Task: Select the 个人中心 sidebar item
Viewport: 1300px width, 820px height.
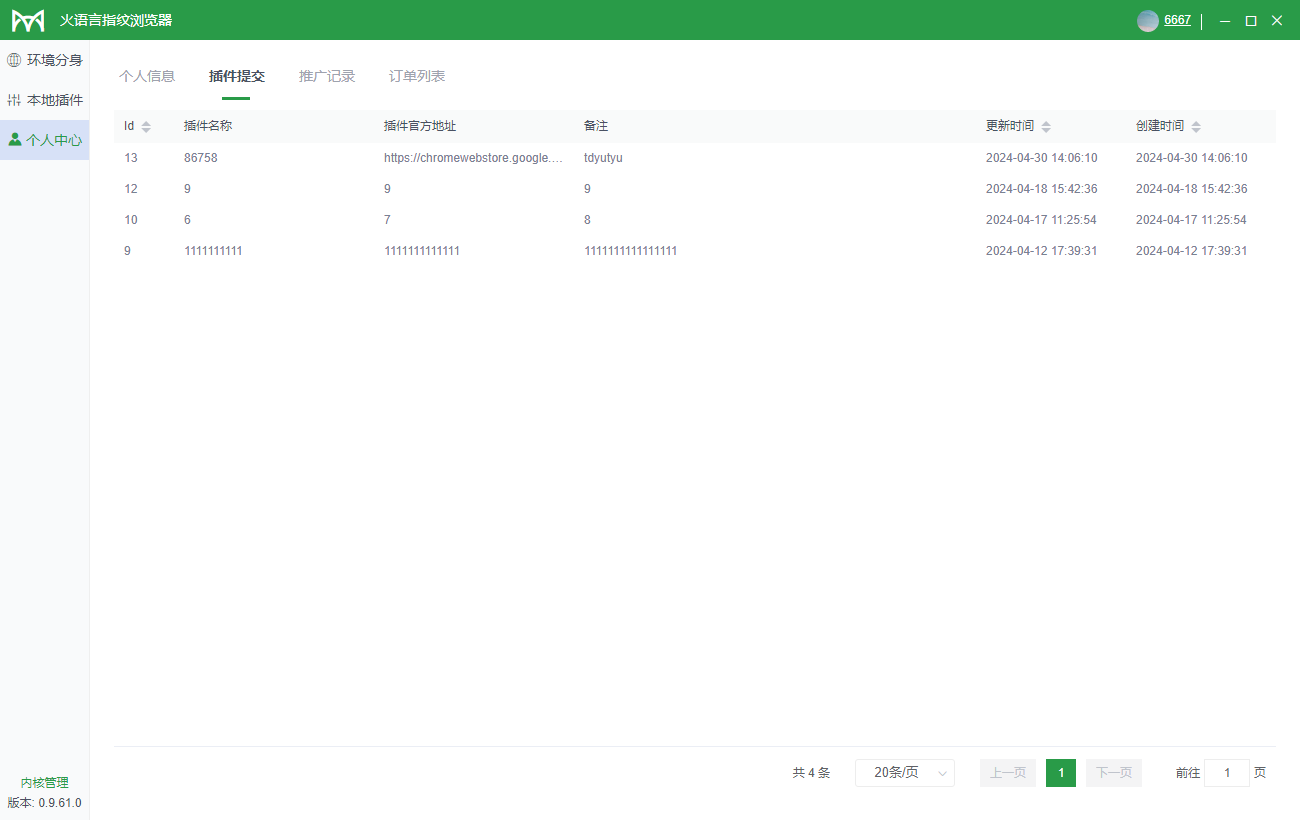Action: click(45, 140)
